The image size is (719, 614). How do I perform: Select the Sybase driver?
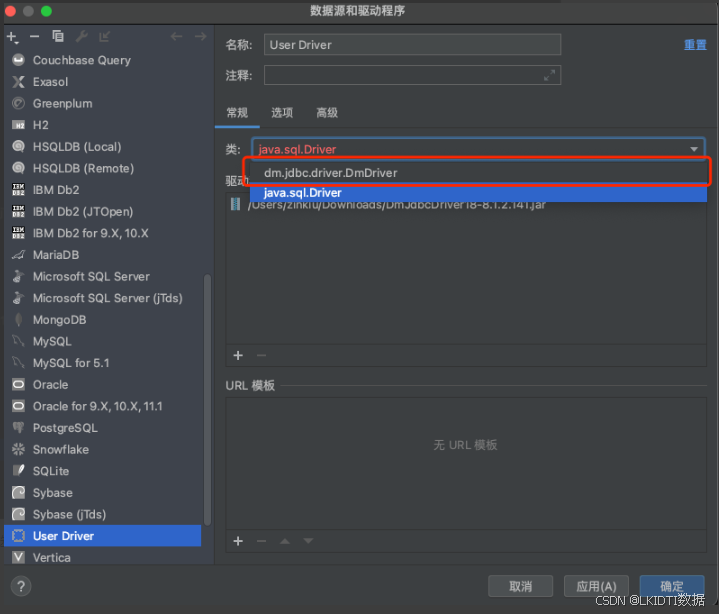pyautogui.click(x=103, y=492)
